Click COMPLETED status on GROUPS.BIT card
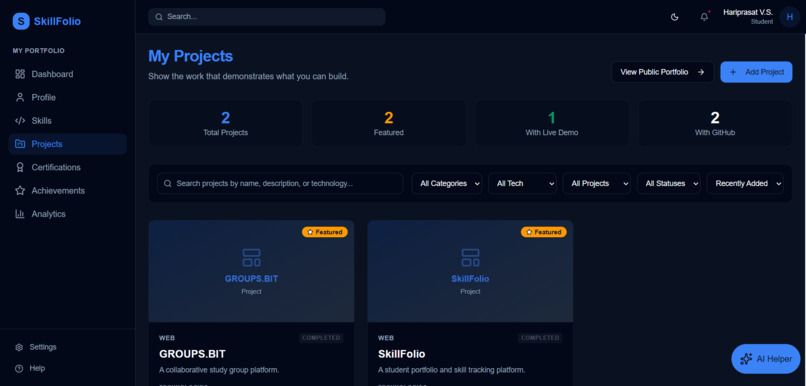 (321, 338)
